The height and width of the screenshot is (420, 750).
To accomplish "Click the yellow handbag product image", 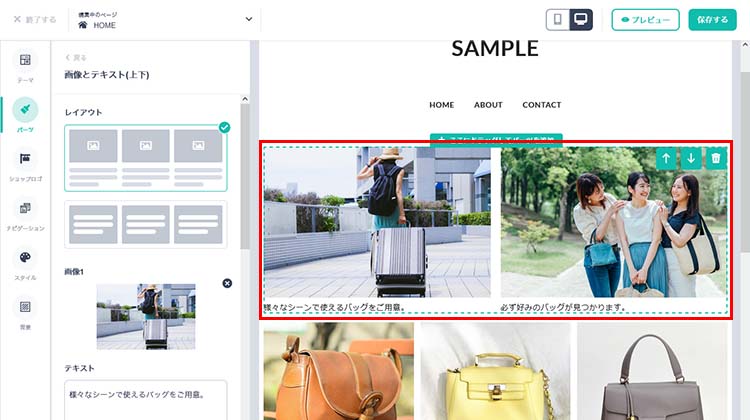I will point(496,371).
